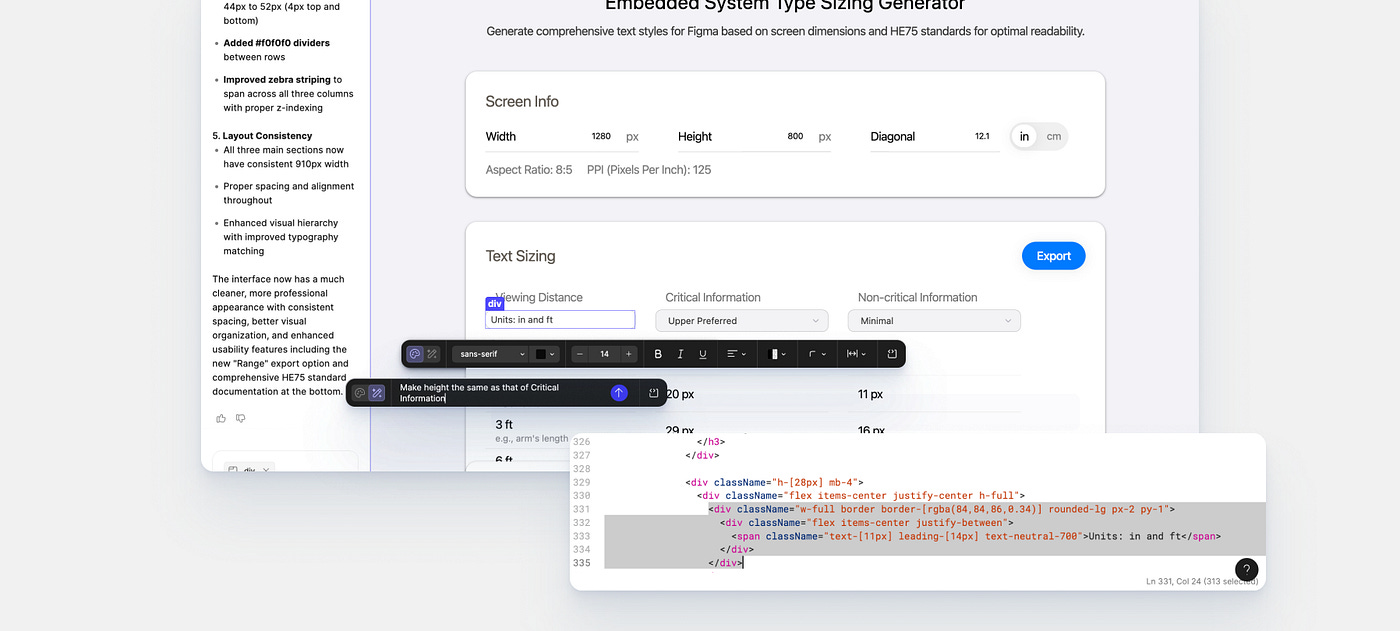Decrease font size with the minus button
The height and width of the screenshot is (631, 1400).
pos(580,354)
